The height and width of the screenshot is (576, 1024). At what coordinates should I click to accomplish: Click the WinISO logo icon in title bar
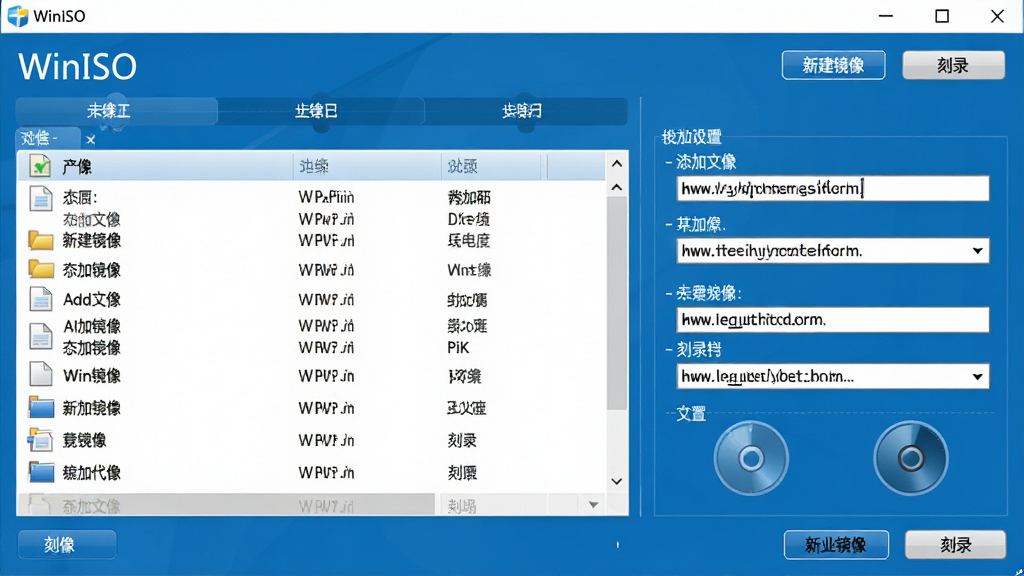[18, 16]
